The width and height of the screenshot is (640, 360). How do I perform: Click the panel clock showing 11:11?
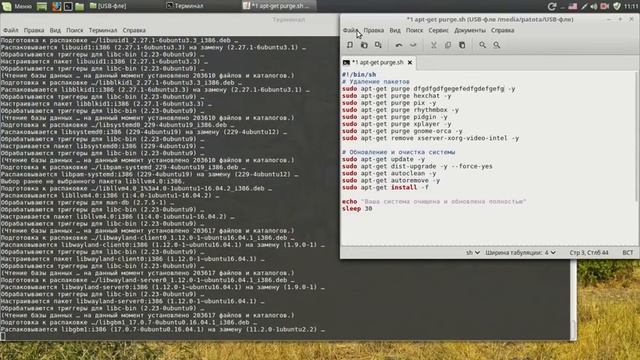click(631, 6)
